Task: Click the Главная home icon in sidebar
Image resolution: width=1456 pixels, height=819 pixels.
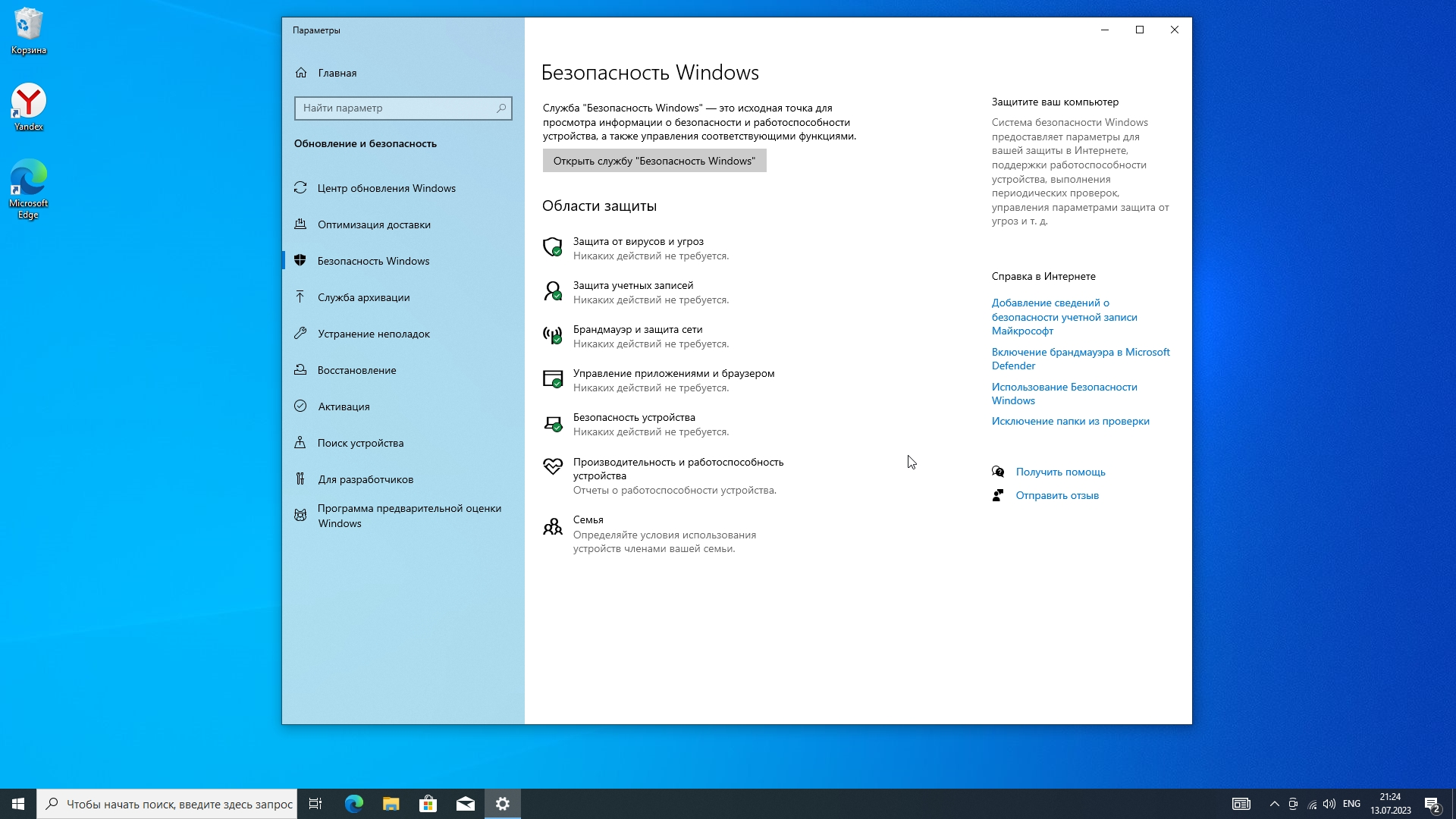Action: (x=301, y=73)
